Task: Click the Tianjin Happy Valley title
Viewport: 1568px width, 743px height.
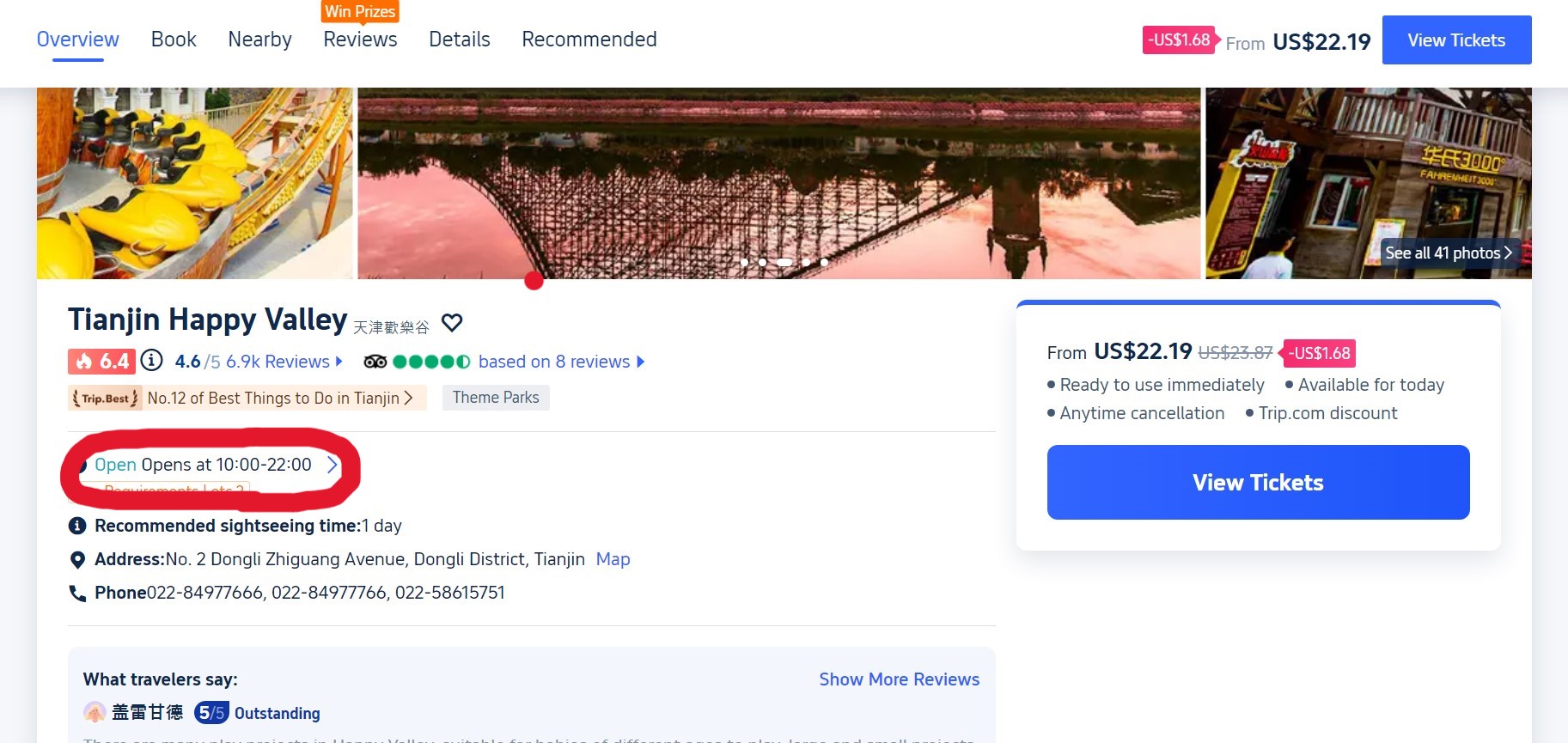Action: pyautogui.click(x=208, y=320)
